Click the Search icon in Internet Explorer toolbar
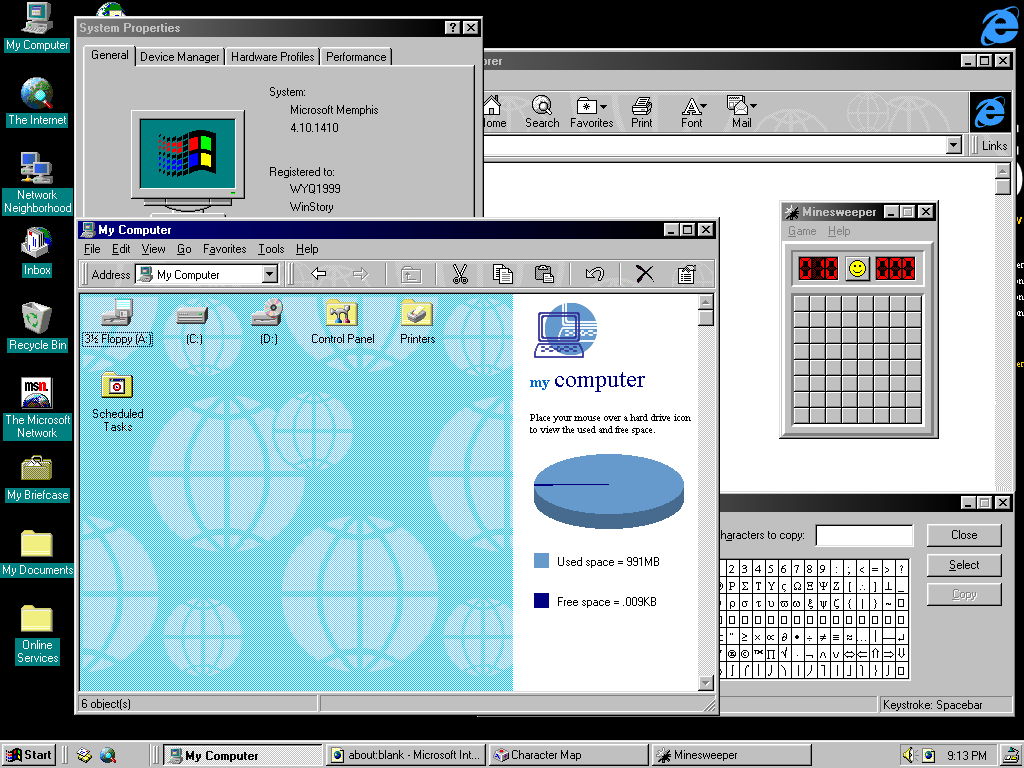 (542, 112)
